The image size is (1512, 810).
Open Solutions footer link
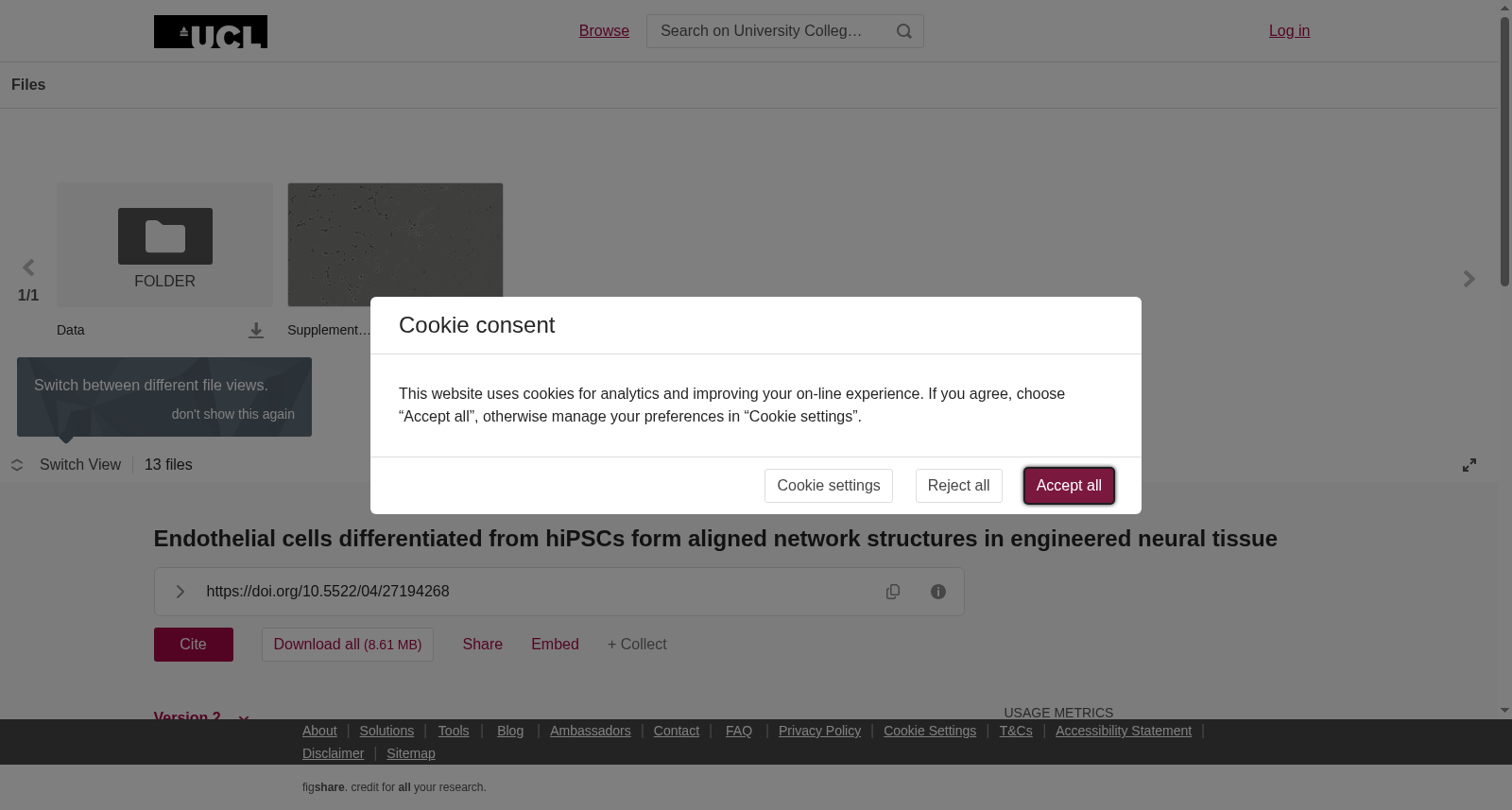pos(387,731)
